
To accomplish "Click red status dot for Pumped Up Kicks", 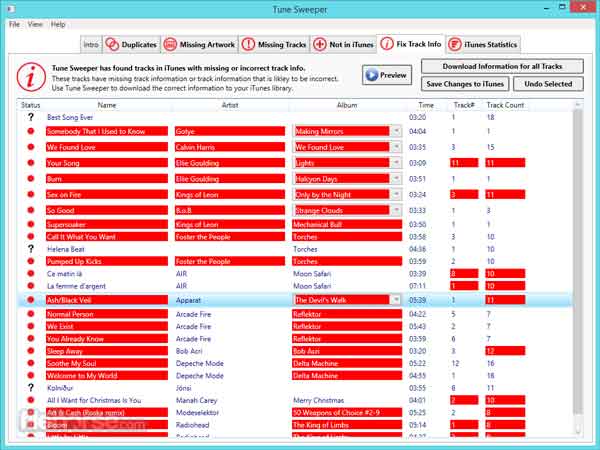I will click(x=31, y=261).
